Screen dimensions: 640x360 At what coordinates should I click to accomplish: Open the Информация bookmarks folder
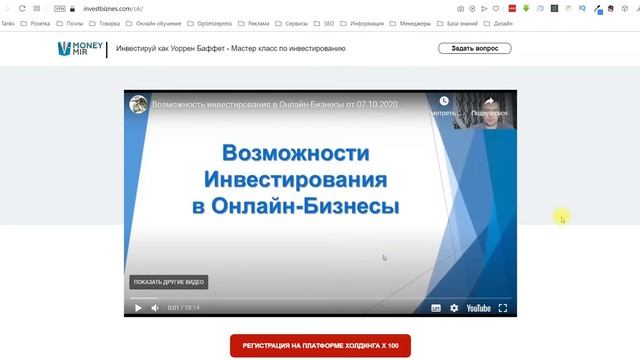(362, 24)
